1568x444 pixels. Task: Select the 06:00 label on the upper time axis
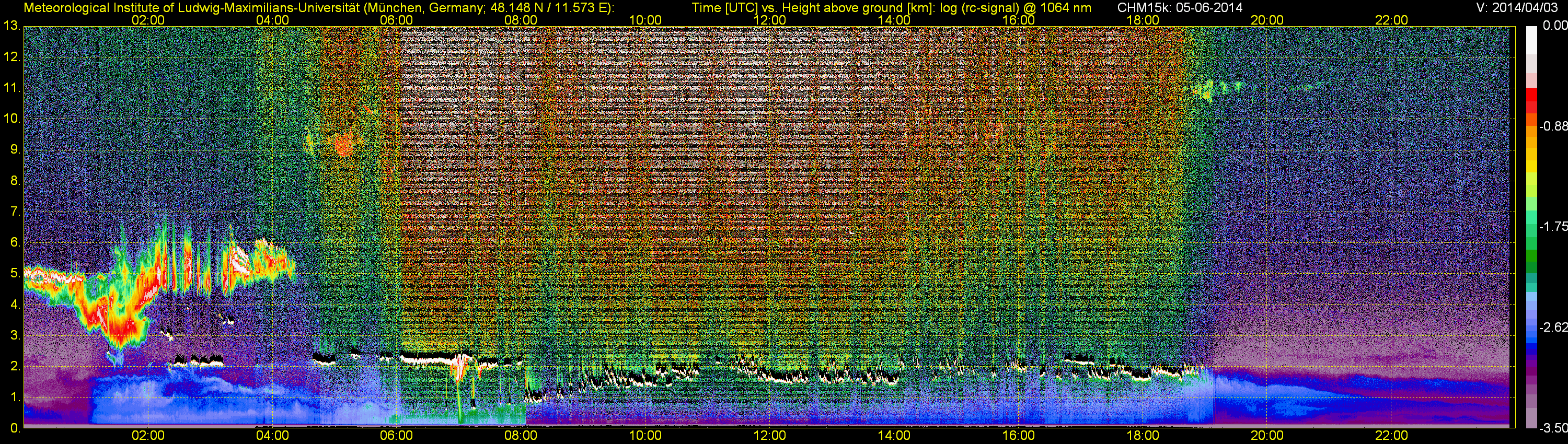pyautogui.click(x=396, y=20)
